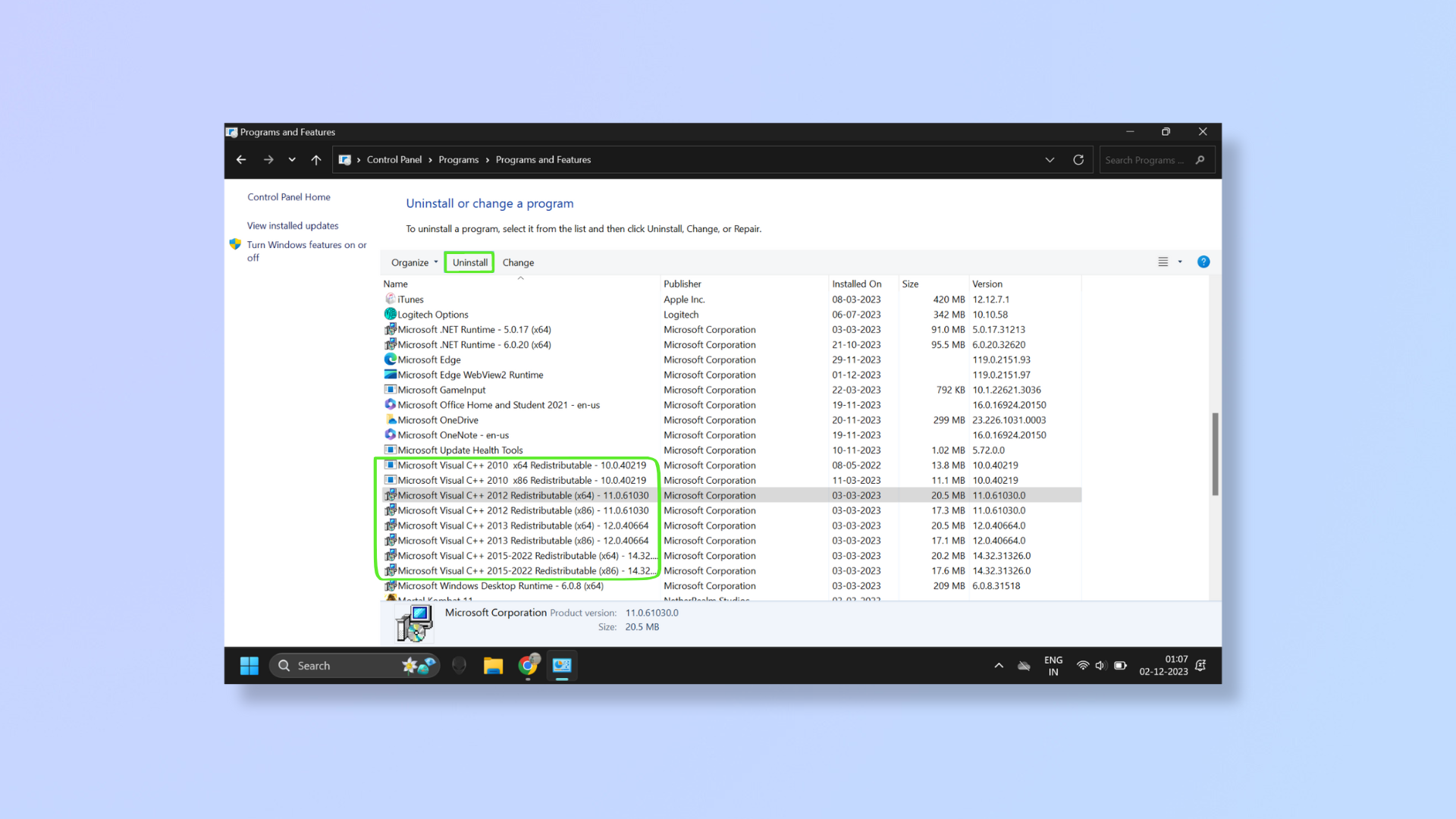This screenshot has width=1456, height=819.
Task: Click the Uninstall toolbar button
Action: click(x=469, y=262)
